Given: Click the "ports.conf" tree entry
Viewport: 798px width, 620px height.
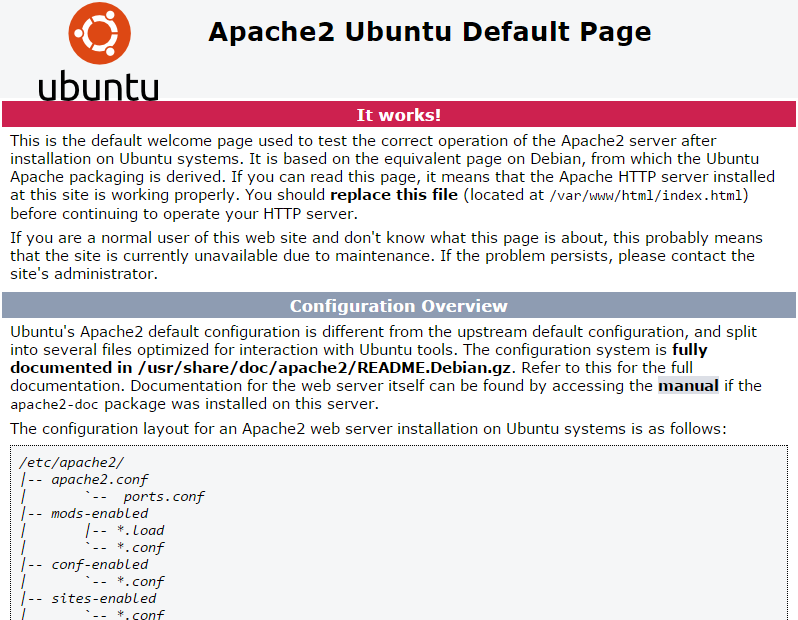Looking at the screenshot, I should [163, 496].
